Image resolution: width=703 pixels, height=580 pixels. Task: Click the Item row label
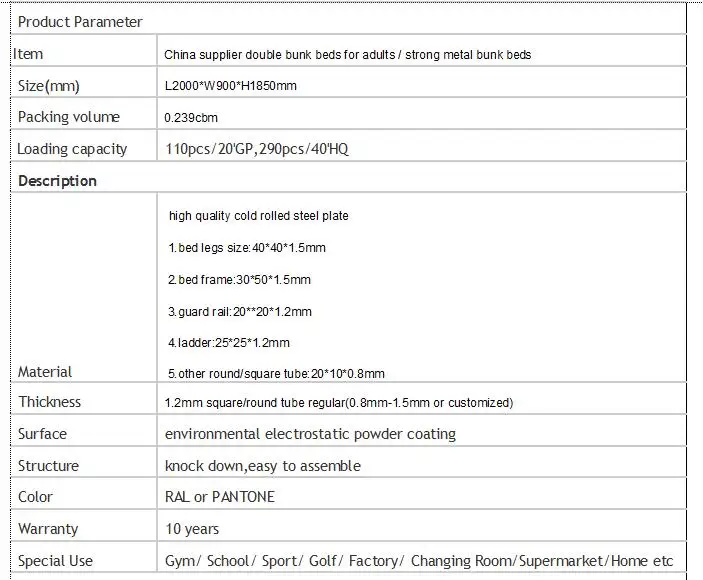click(30, 54)
